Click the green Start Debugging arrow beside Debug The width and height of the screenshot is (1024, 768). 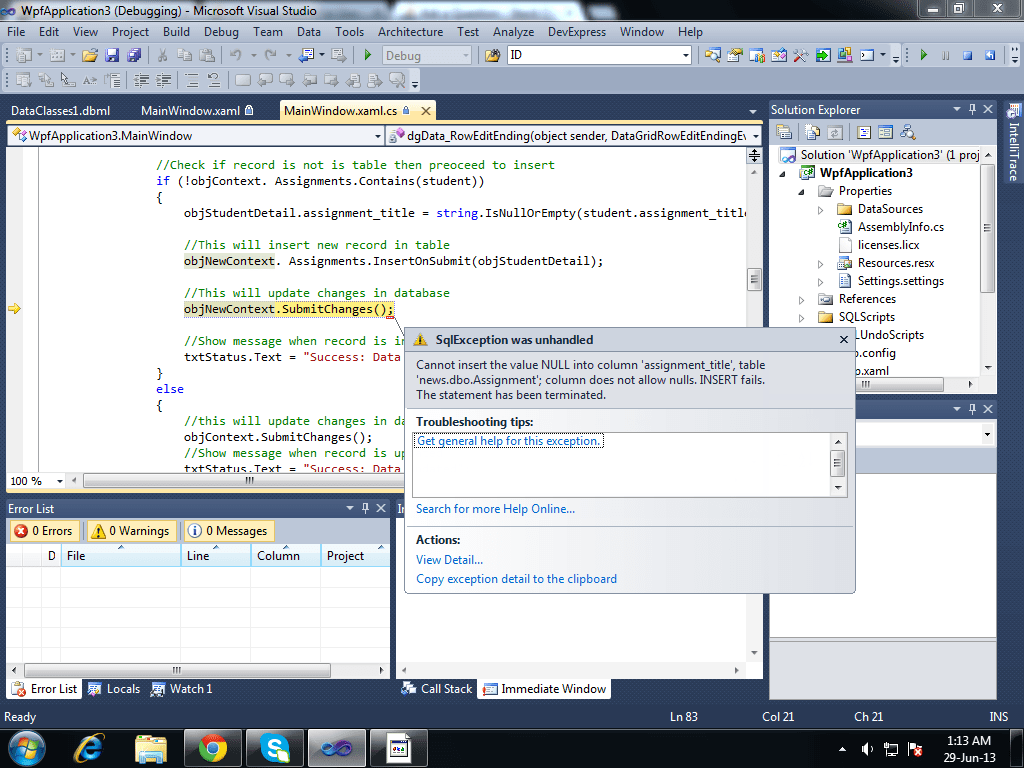[368, 56]
